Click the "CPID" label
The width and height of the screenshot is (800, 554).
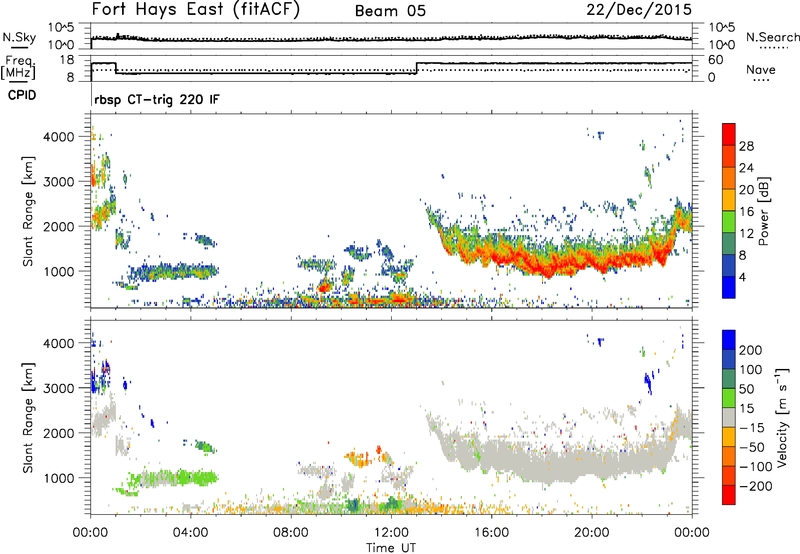point(22,95)
